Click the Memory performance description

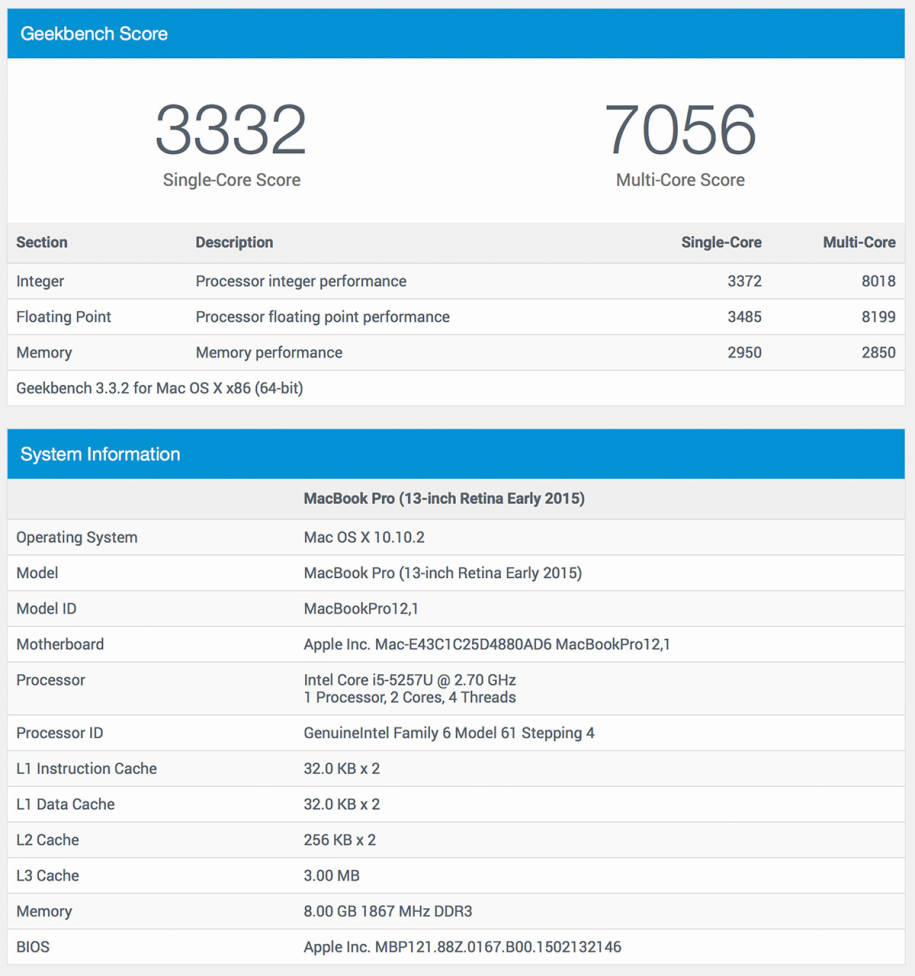pos(269,352)
